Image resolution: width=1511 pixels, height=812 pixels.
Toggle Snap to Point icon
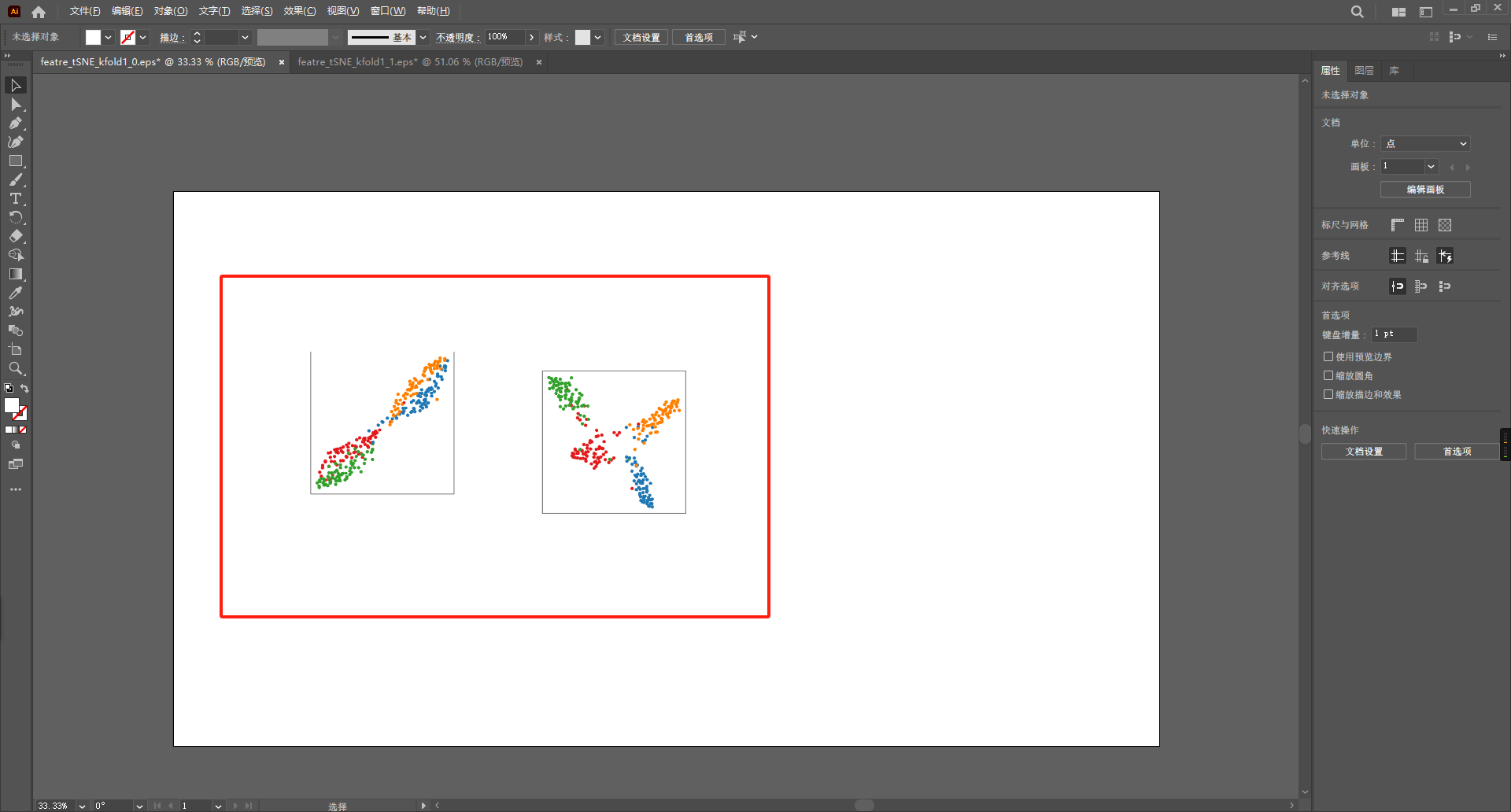1398,286
